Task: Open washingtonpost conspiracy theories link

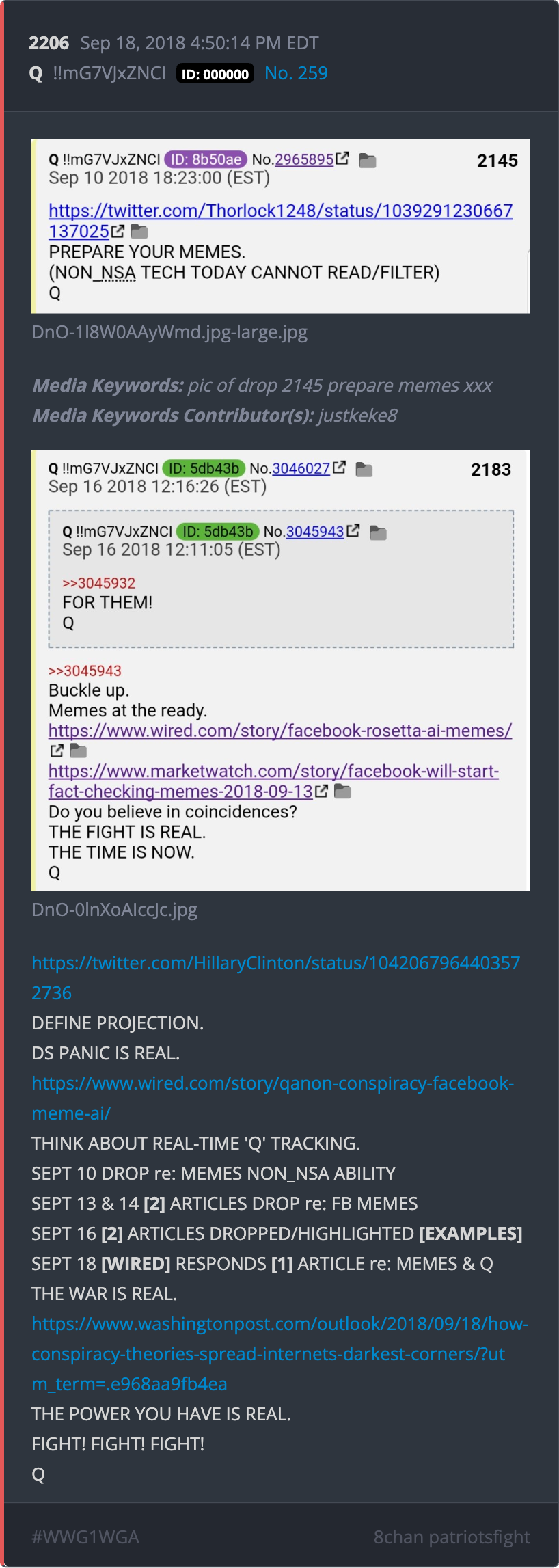Action: coord(280,1353)
